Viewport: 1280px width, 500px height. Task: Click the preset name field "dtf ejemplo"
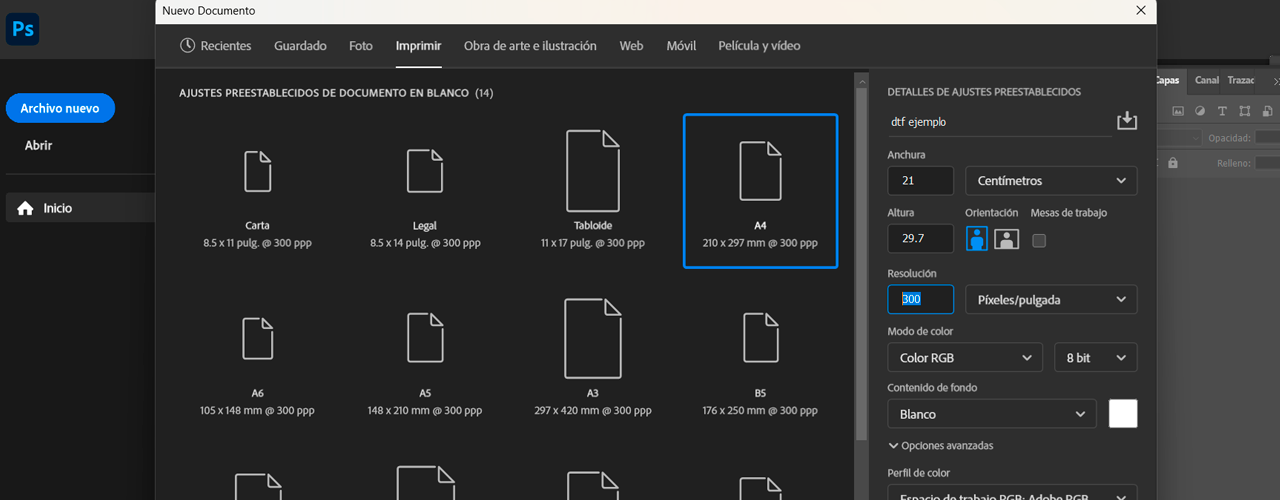(x=998, y=122)
